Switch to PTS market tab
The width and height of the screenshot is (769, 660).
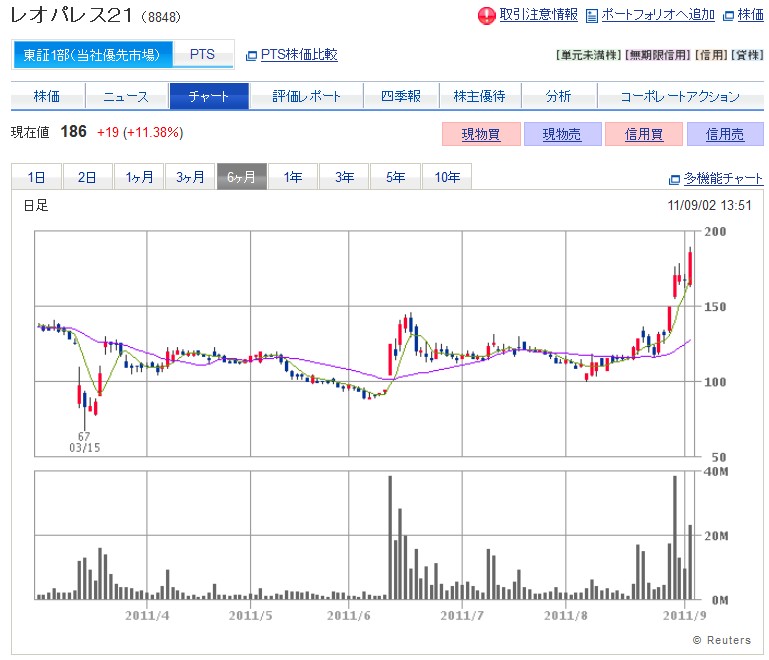[x=203, y=54]
